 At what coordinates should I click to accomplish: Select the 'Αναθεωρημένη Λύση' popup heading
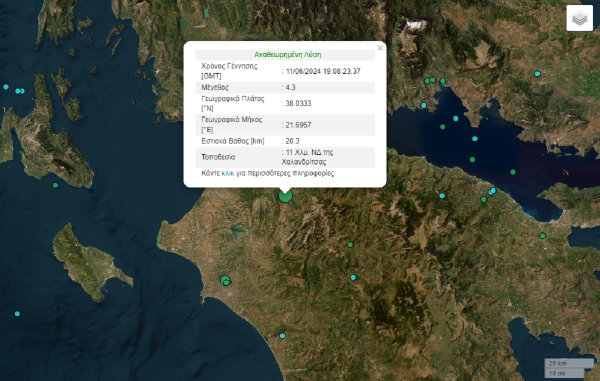pyautogui.click(x=288, y=55)
